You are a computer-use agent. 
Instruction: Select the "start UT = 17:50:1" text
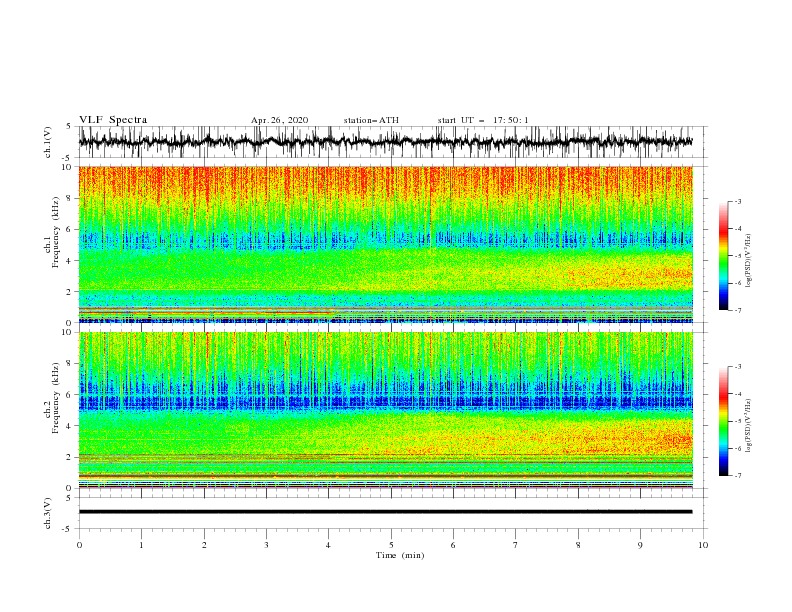tap(483, 120)
